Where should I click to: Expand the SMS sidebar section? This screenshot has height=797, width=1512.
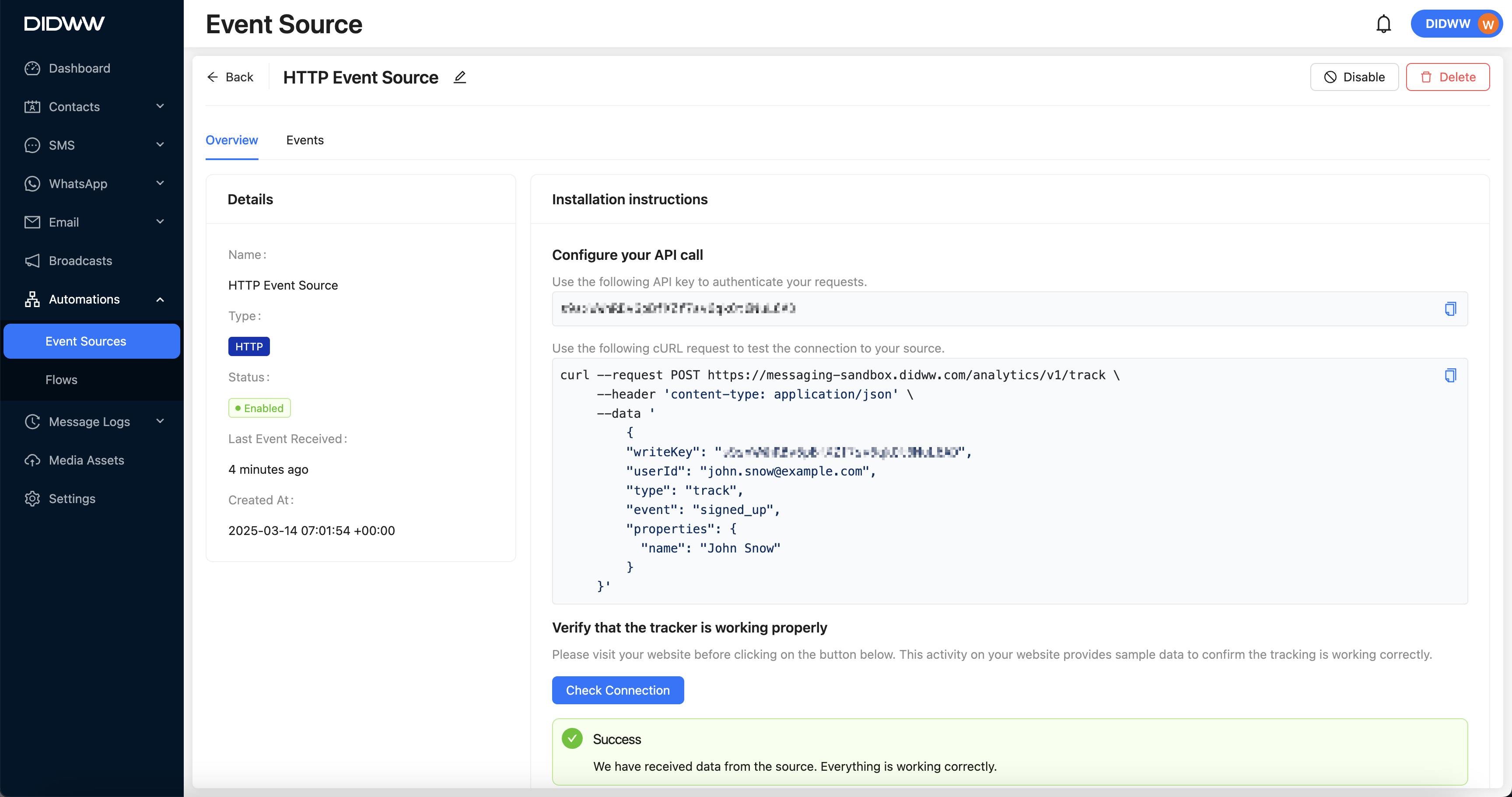pos(160,145)
